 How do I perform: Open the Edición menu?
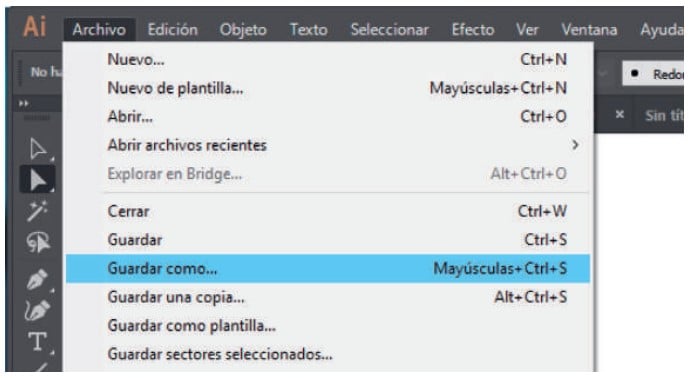pos(172,30)
